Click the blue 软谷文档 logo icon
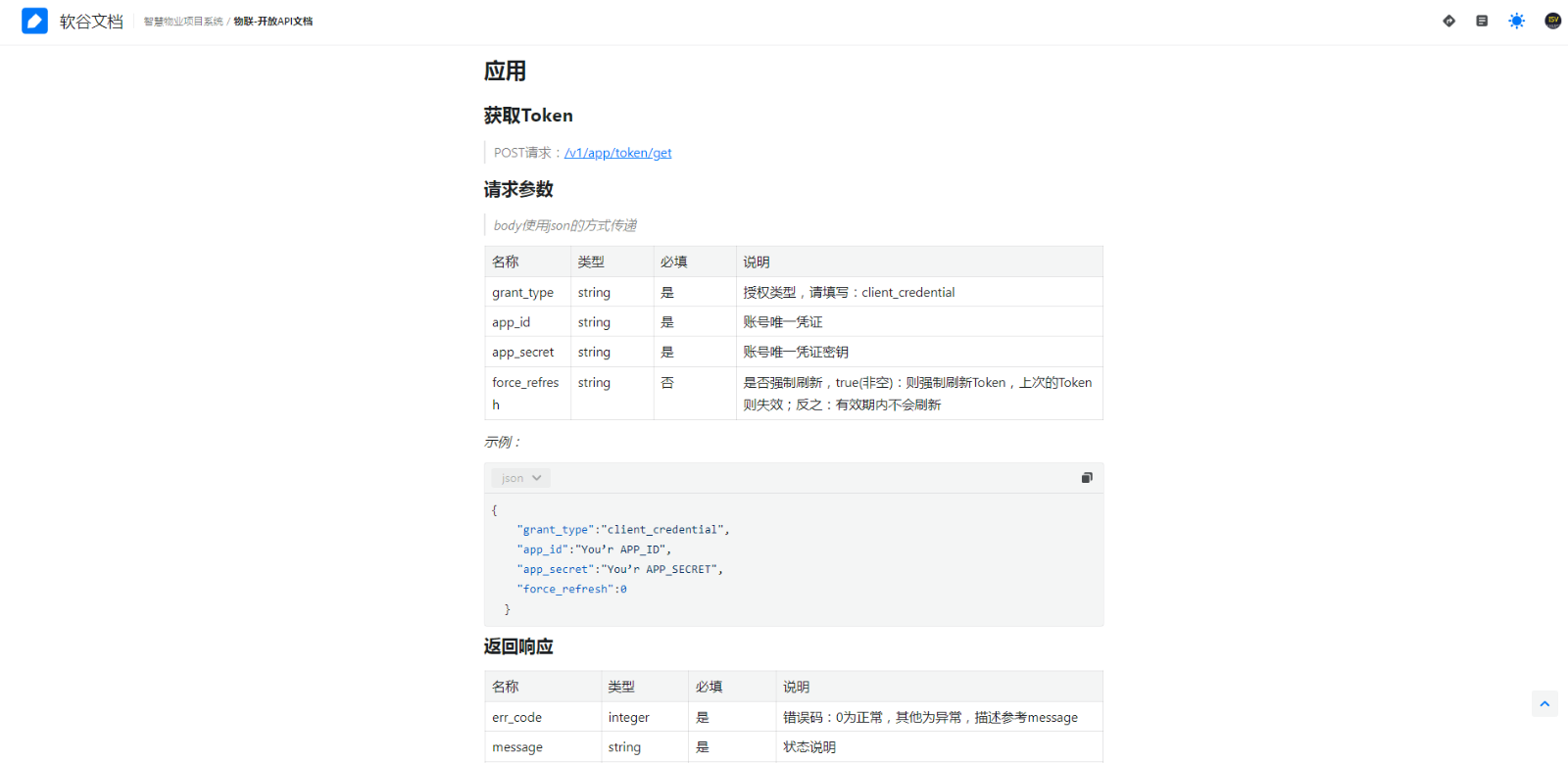Screen dimensions: 1568x763 (x=34, y=21)
